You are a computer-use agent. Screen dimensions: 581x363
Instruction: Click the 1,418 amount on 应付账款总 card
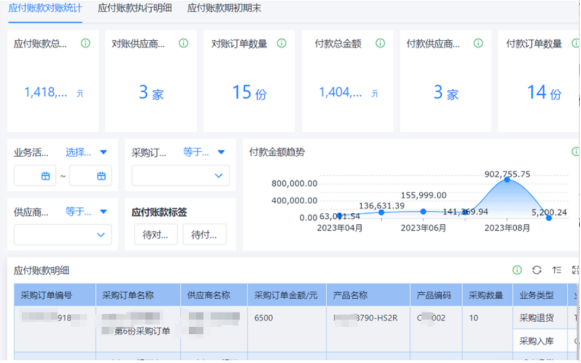click(46, 92)
